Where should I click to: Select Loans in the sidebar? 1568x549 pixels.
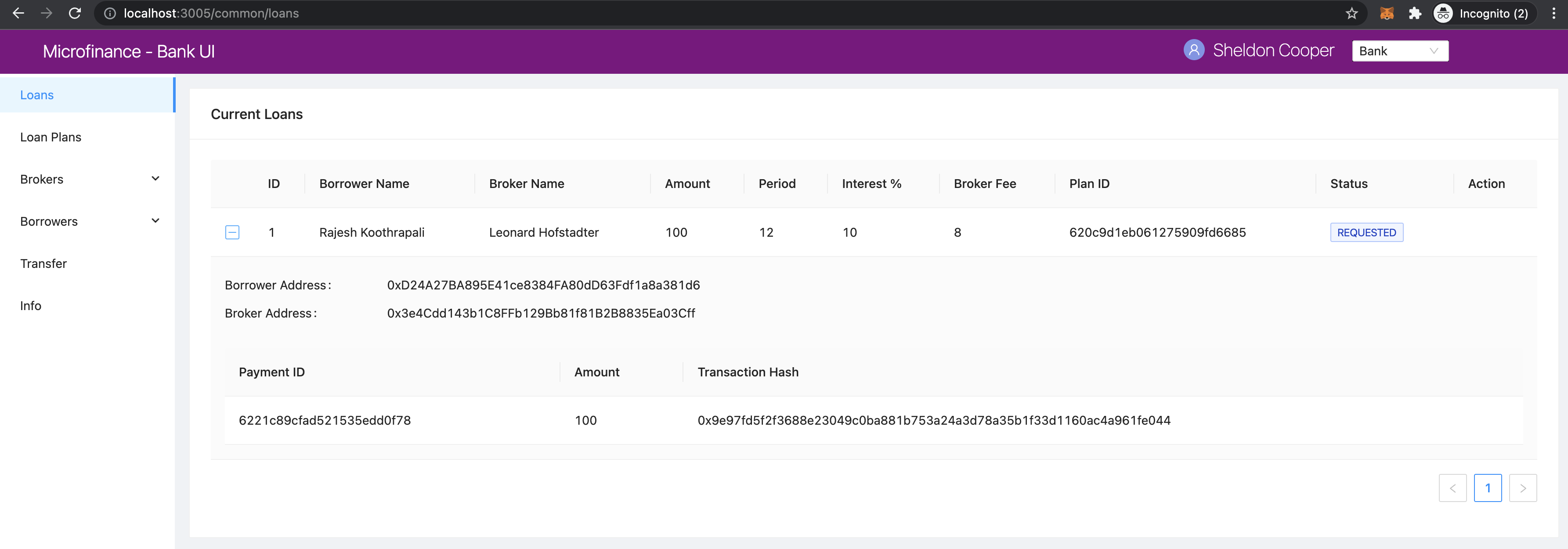coord(88,95)
